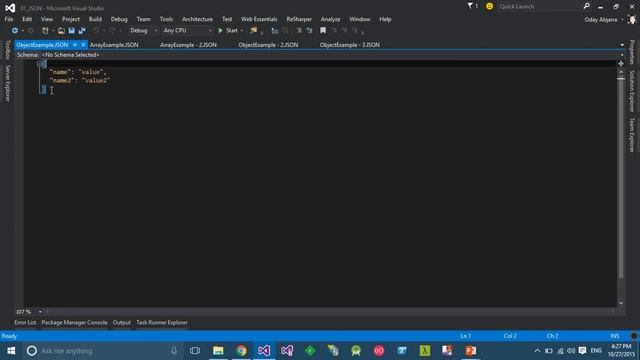Screen dimensions: 640x360
Task: Open the Package Manager Console tab
Action: (x=74, y=322)
